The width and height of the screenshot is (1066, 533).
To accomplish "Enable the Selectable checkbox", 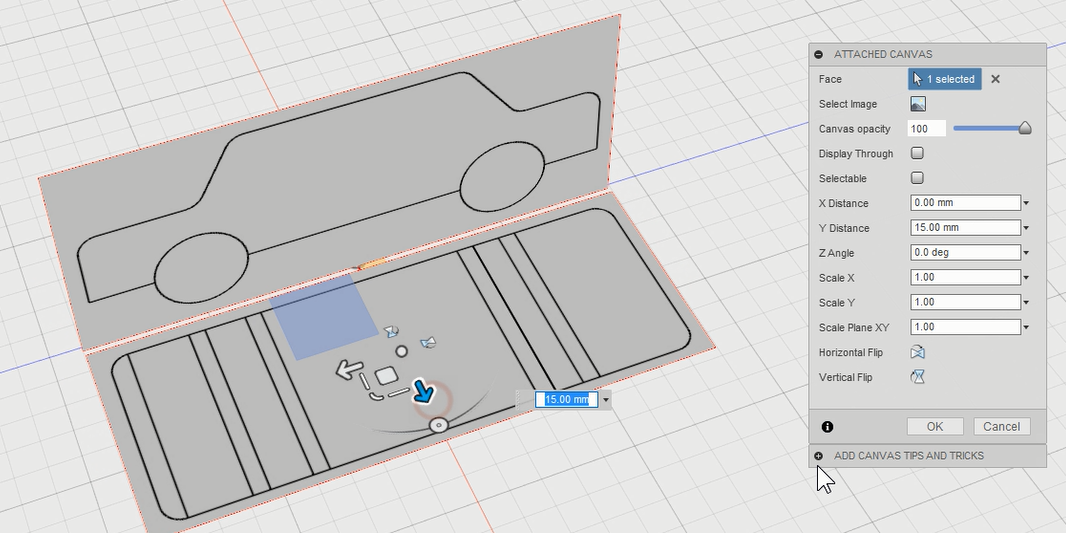I will coord(917,178).
